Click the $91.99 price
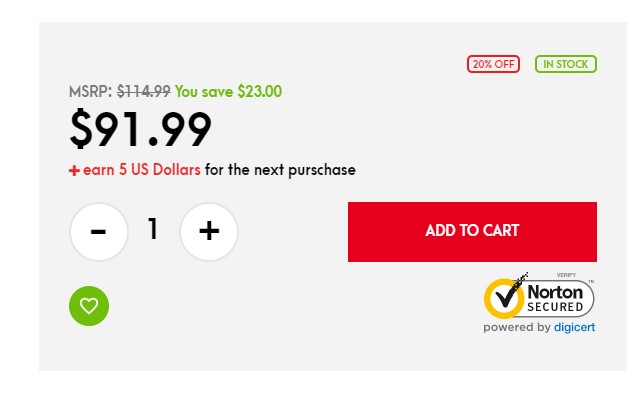This screenshot has width=639, height=402. click(x=141, y=129)
